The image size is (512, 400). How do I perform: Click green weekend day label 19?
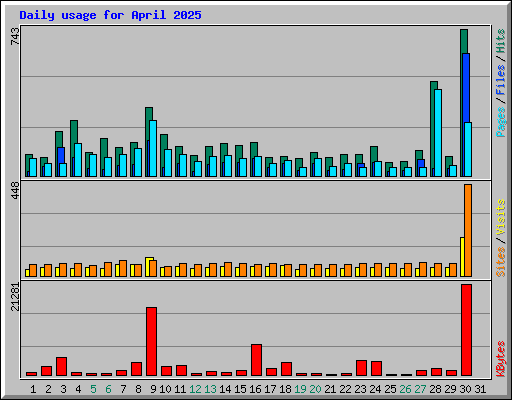point(300,389)
